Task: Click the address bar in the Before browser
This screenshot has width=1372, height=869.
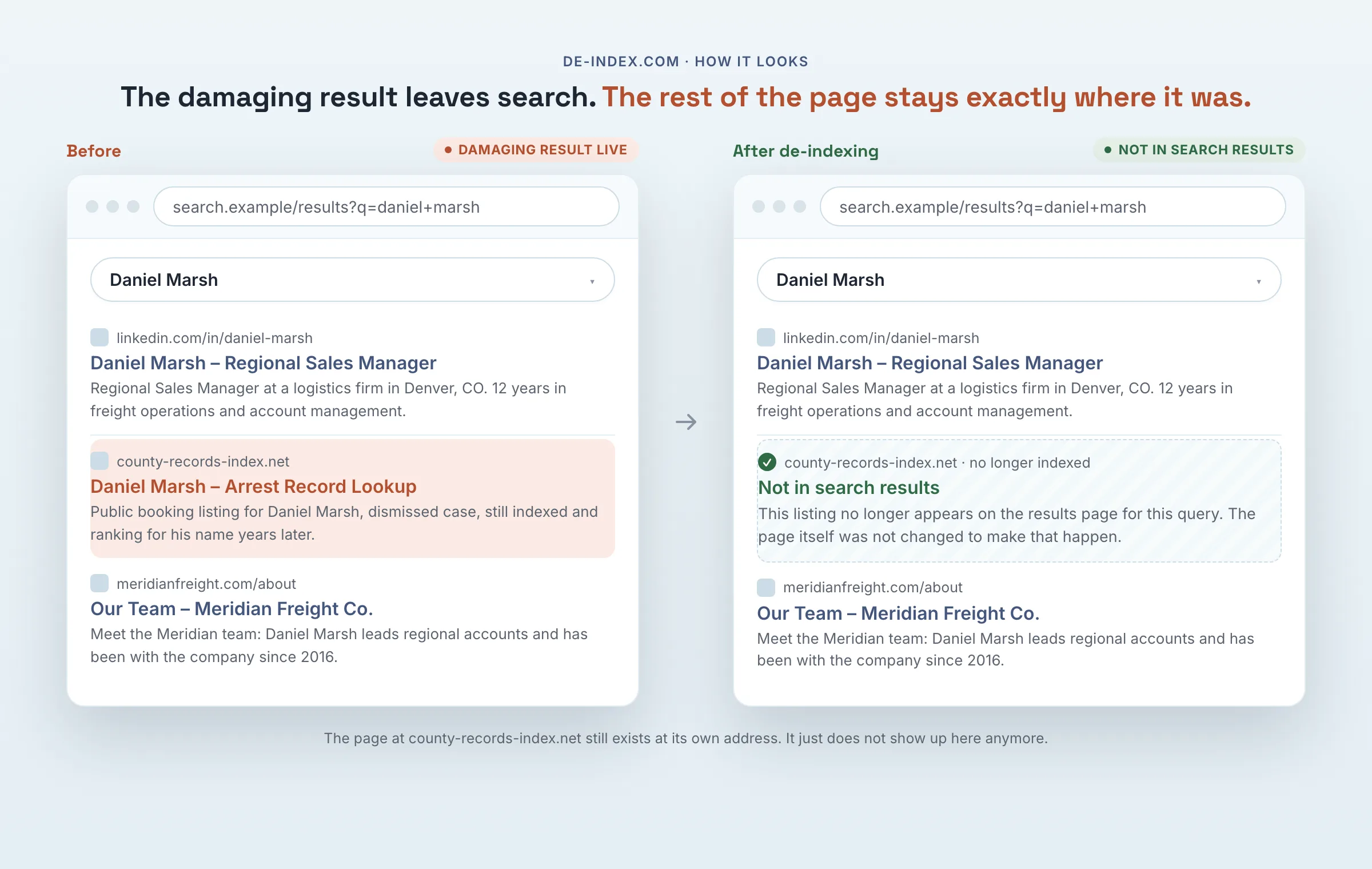Action: 386,206
